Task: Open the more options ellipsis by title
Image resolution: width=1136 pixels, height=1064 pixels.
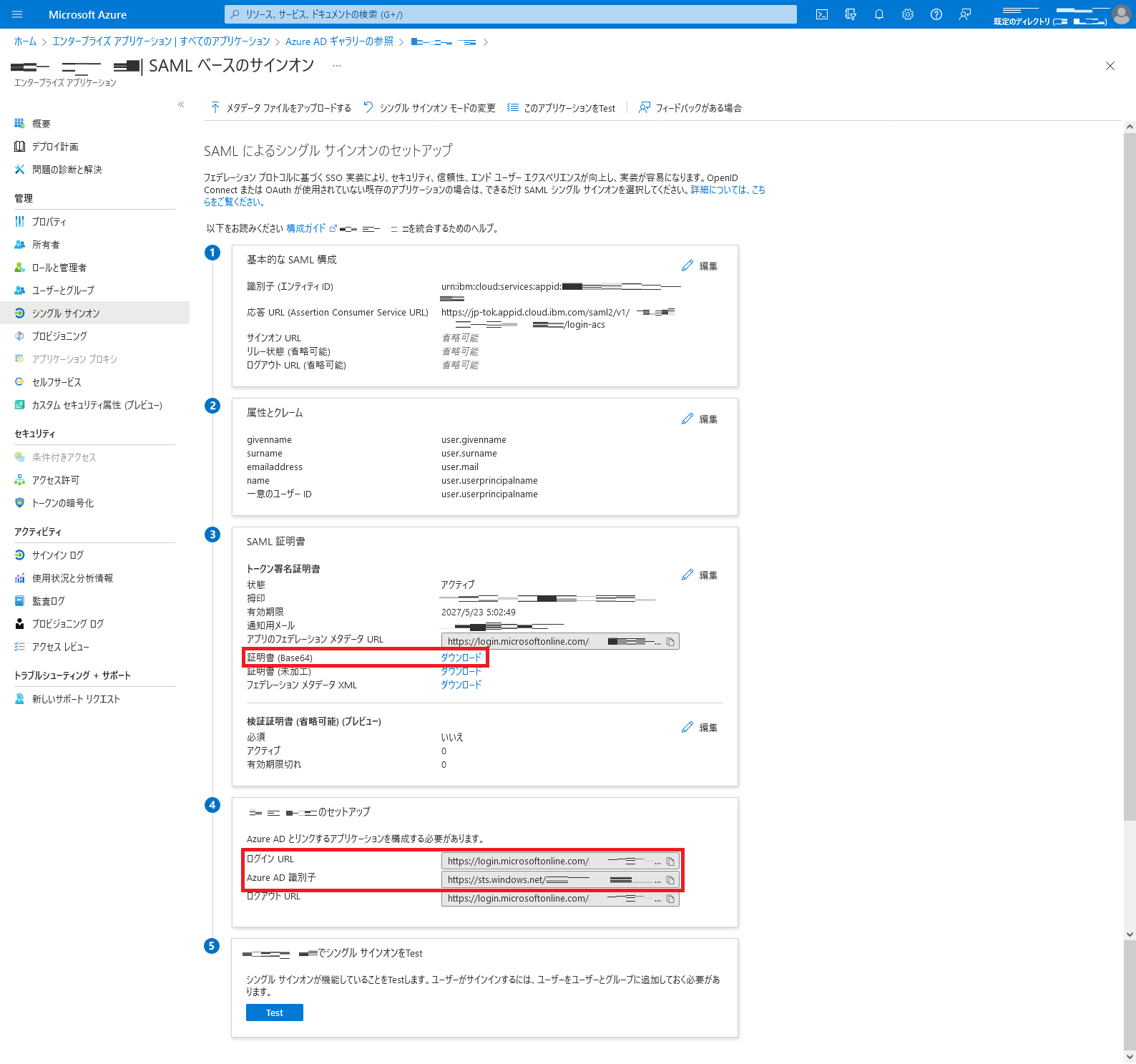Action: [x=337, y=66]
